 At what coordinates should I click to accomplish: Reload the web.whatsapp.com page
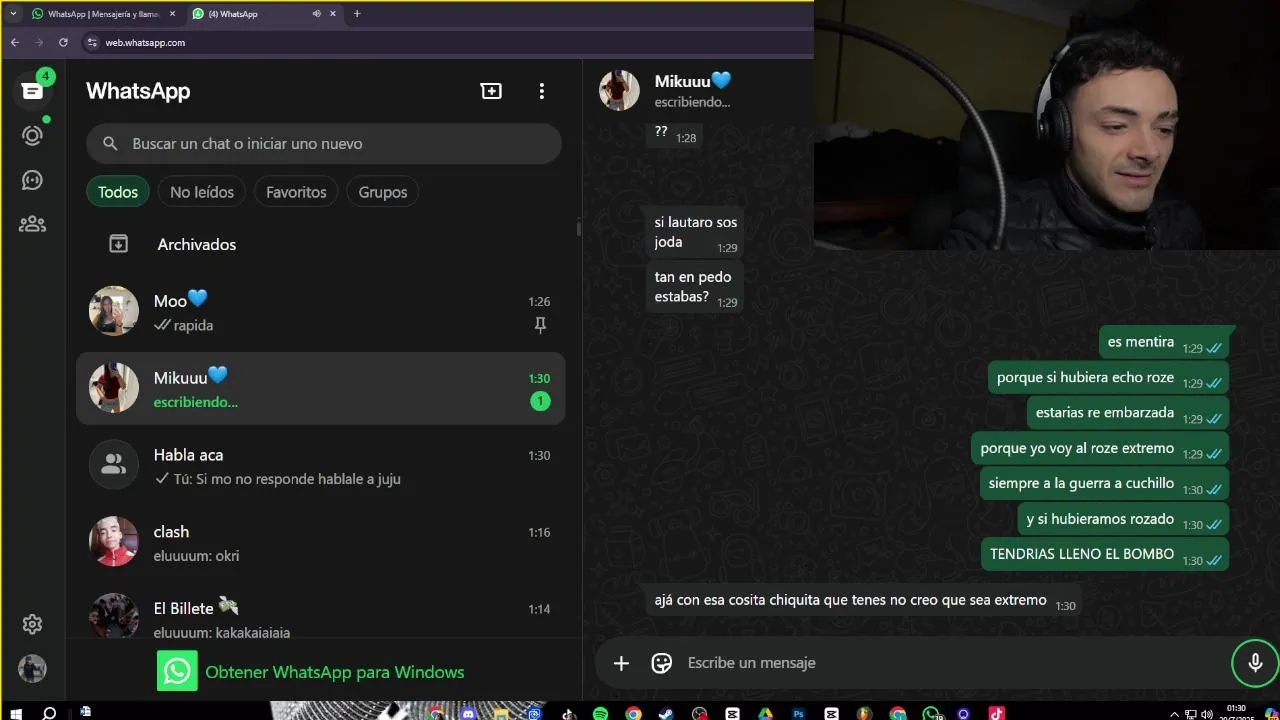[x=63, y=43]
